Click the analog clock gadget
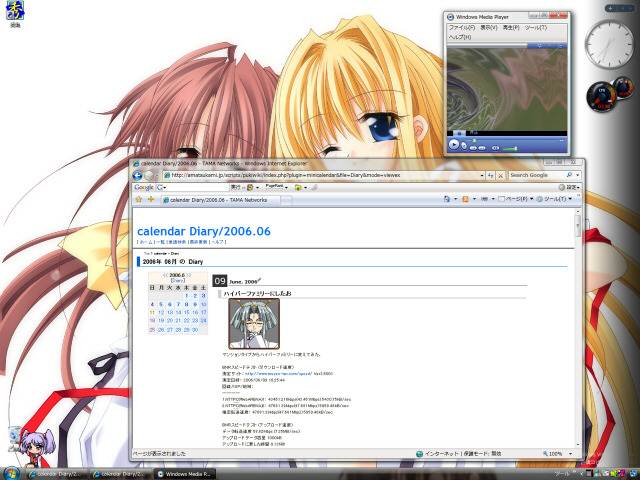 click(606, 43)
